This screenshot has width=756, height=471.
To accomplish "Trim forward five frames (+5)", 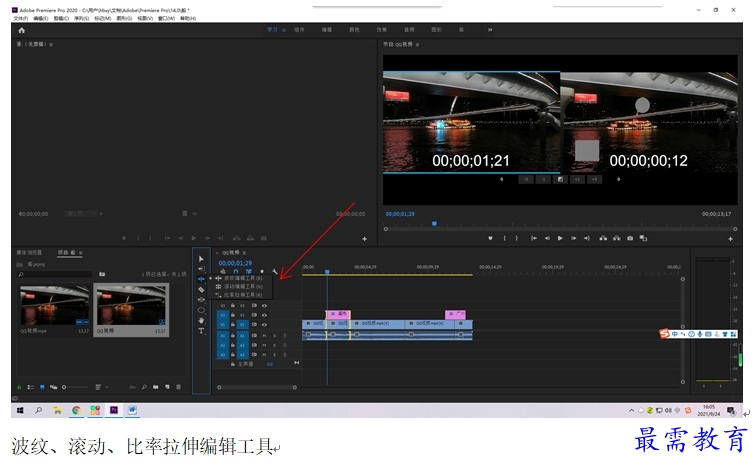I will coord(594,179).
